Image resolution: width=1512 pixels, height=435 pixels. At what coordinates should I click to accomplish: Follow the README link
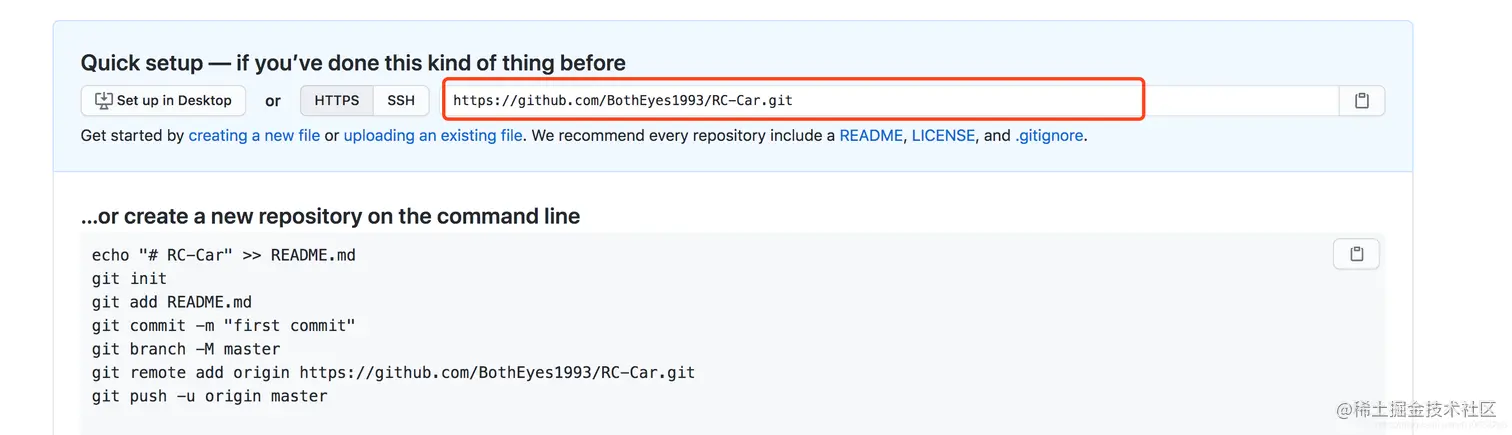pos(871,135)
